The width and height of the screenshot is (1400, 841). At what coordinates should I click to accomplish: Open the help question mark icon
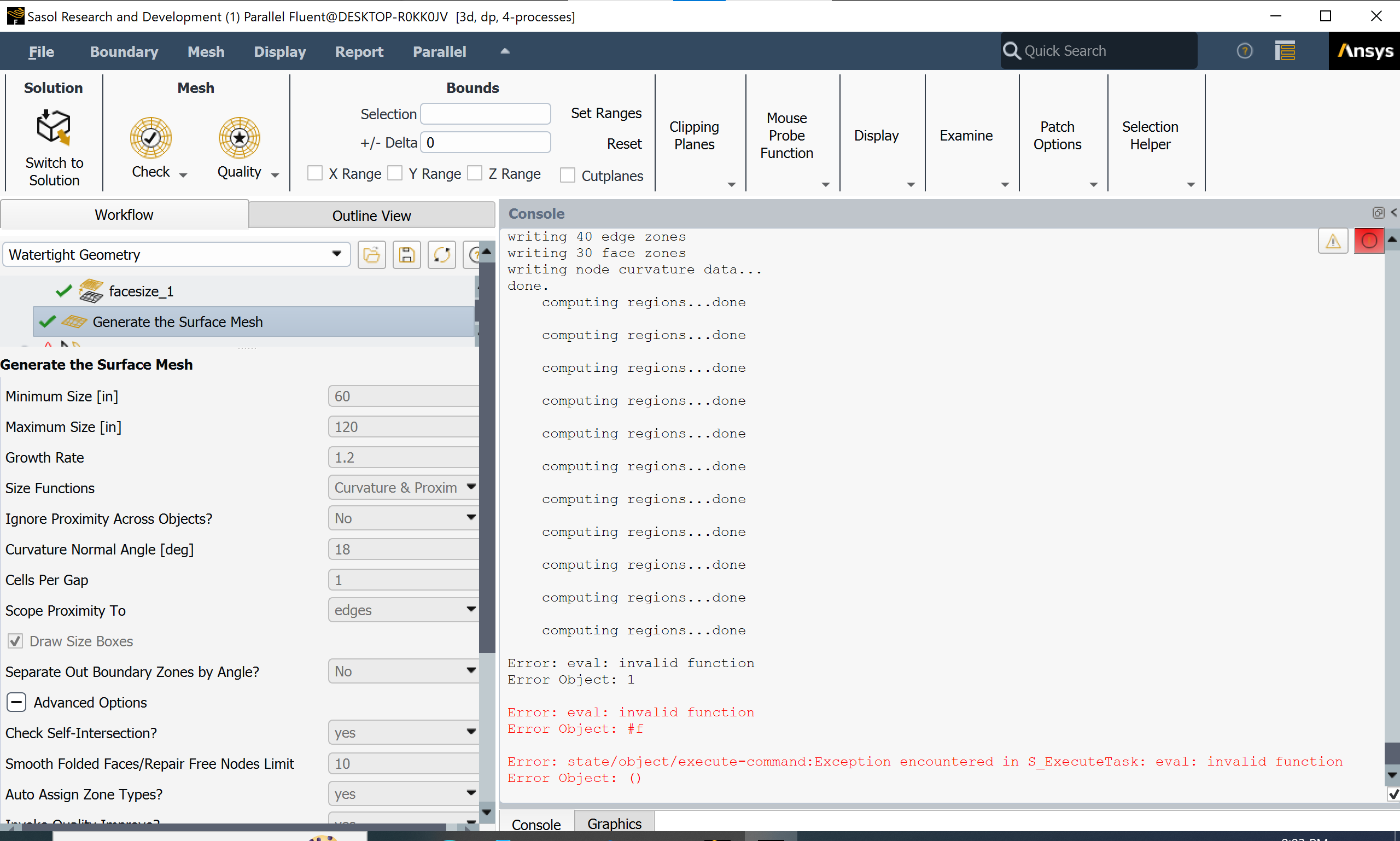pos(1245,51)
